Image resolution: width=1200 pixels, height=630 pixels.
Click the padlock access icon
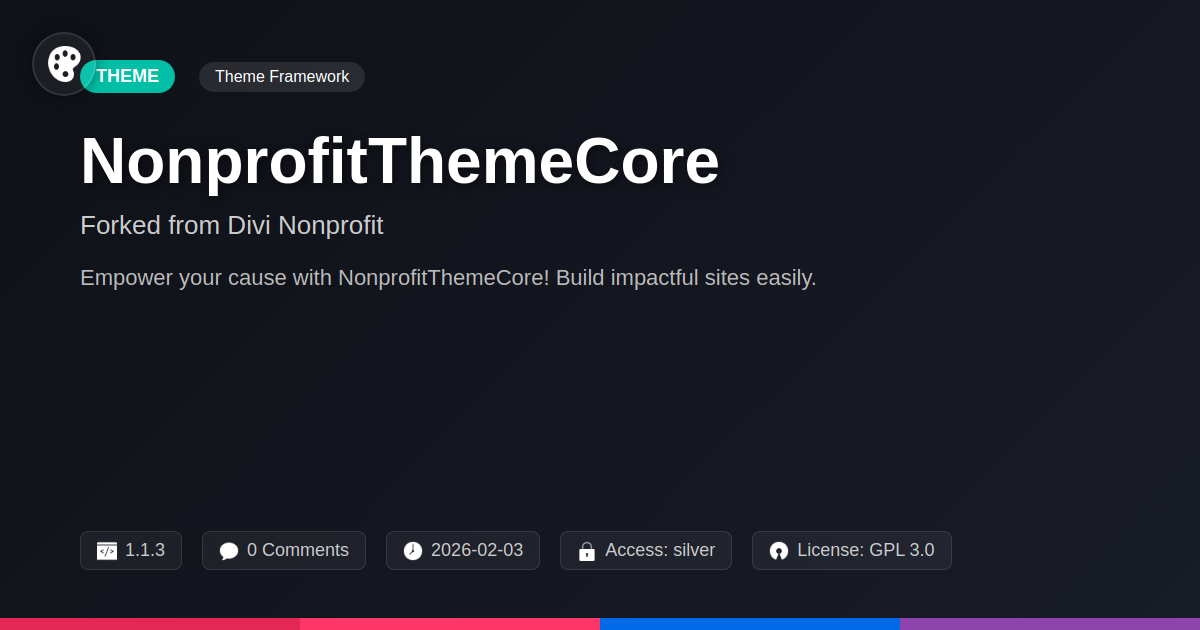(x=587, y=551)
